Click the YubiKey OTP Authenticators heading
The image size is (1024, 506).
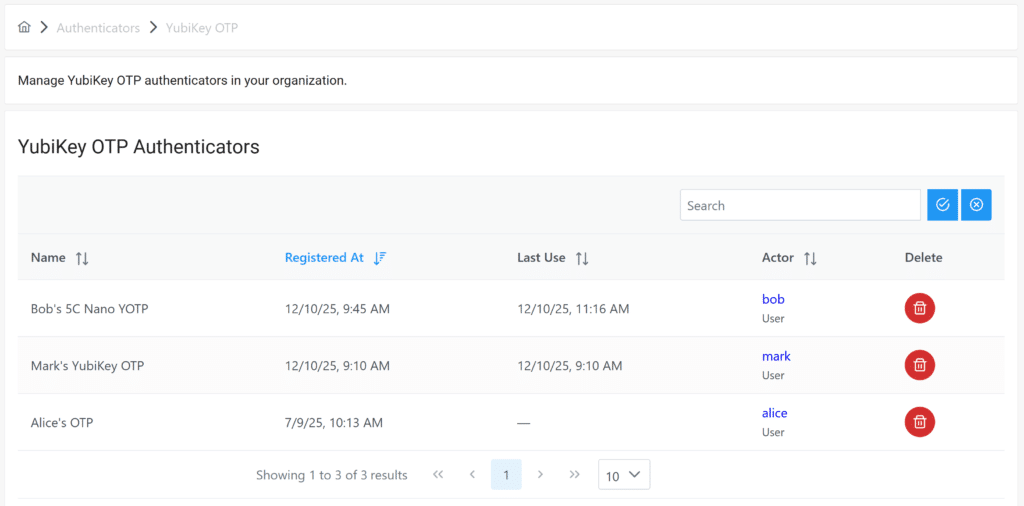point(138,147)
